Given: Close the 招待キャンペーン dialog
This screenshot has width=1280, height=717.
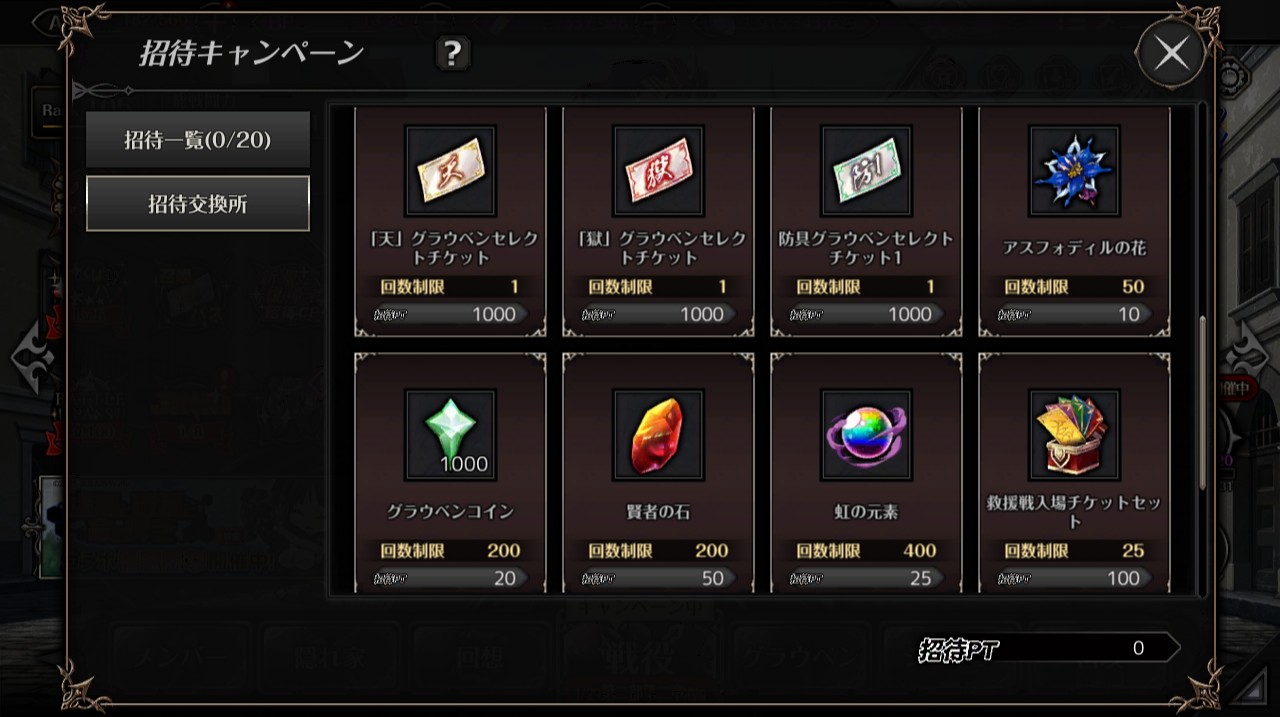Looking at the screenshot, I should click(x=1171, y=54).
